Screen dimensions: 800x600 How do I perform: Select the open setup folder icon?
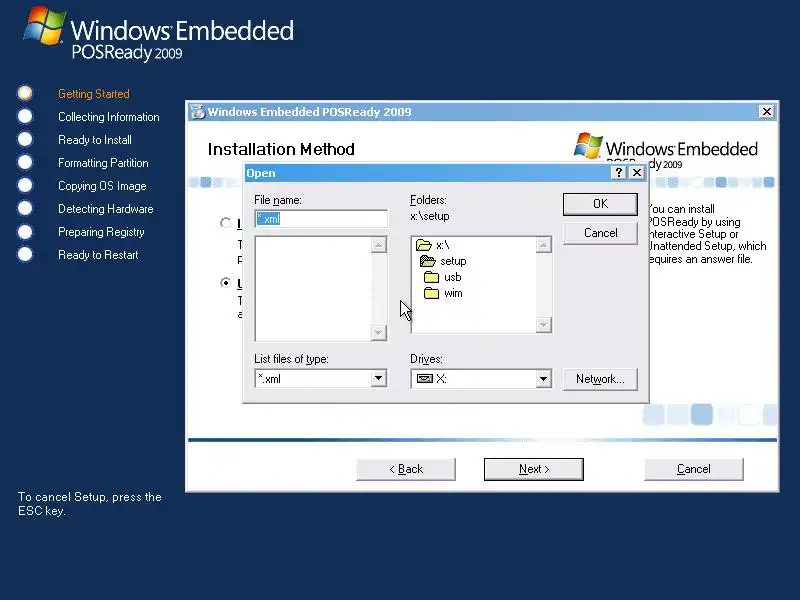click(428, 261)
